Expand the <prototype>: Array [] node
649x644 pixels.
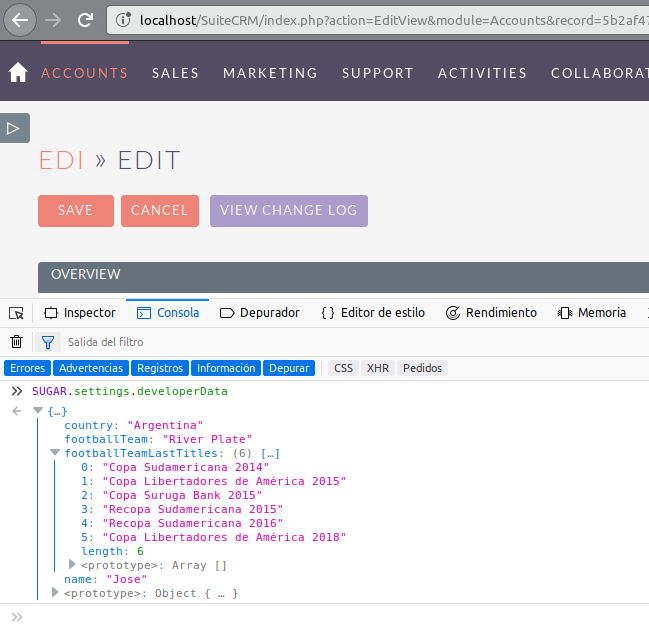coord(72,564)
